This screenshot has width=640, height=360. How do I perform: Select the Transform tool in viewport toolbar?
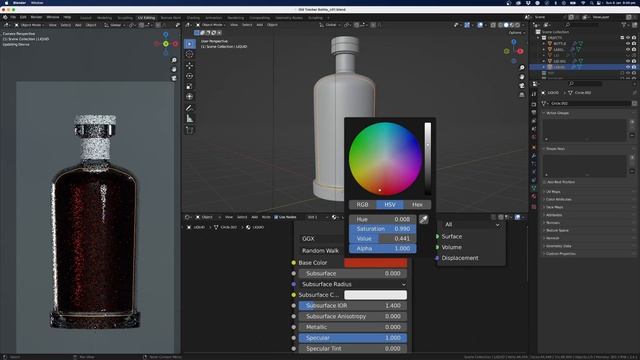coord(190,97)
